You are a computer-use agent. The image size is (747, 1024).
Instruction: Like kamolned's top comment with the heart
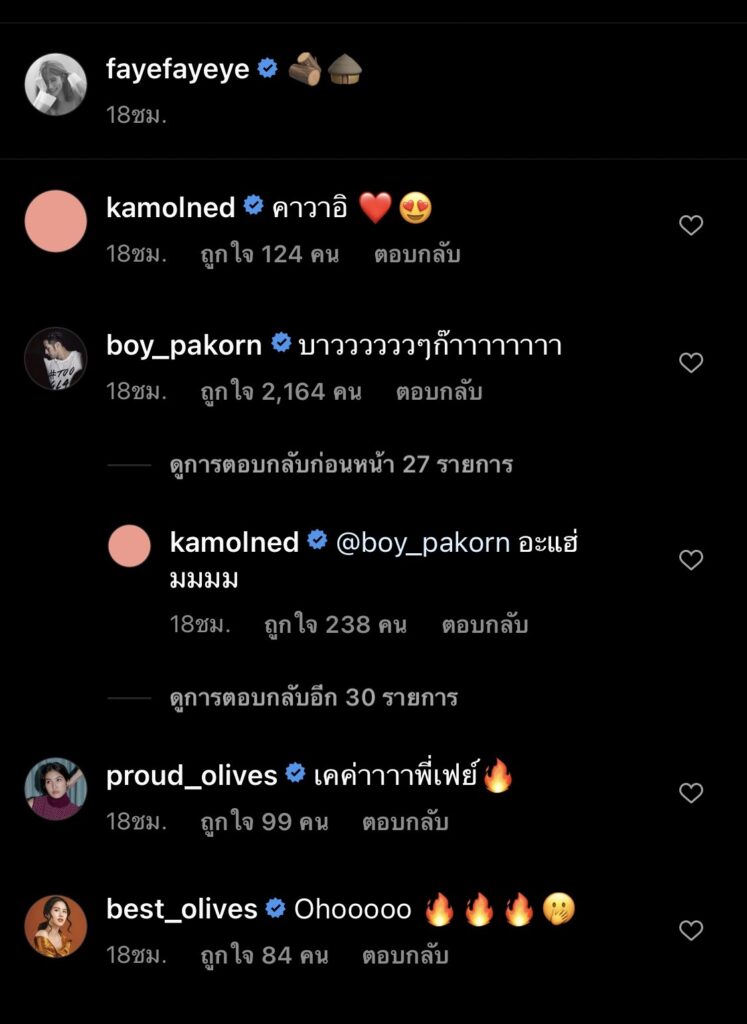pos(691,226)
